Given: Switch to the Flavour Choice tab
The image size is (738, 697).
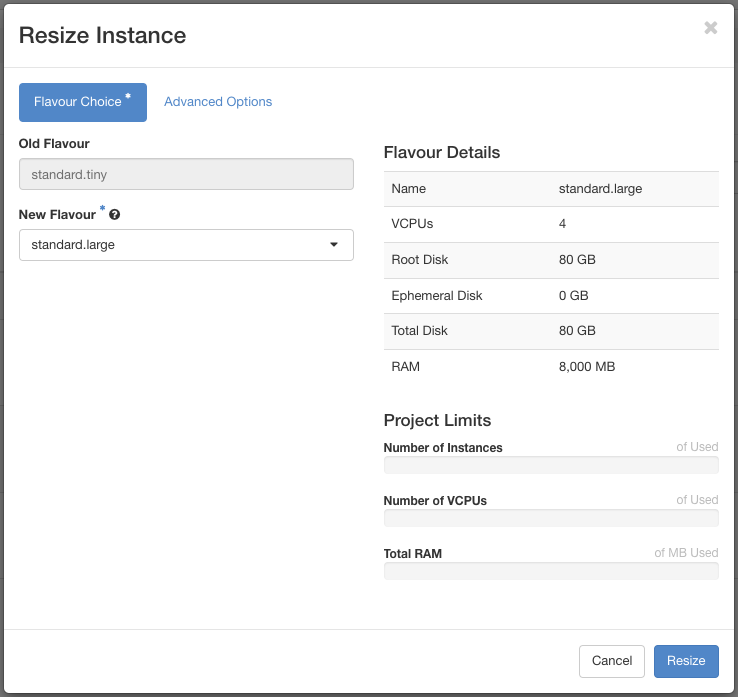Looking at the screenshot, I should tap(82, 102).
